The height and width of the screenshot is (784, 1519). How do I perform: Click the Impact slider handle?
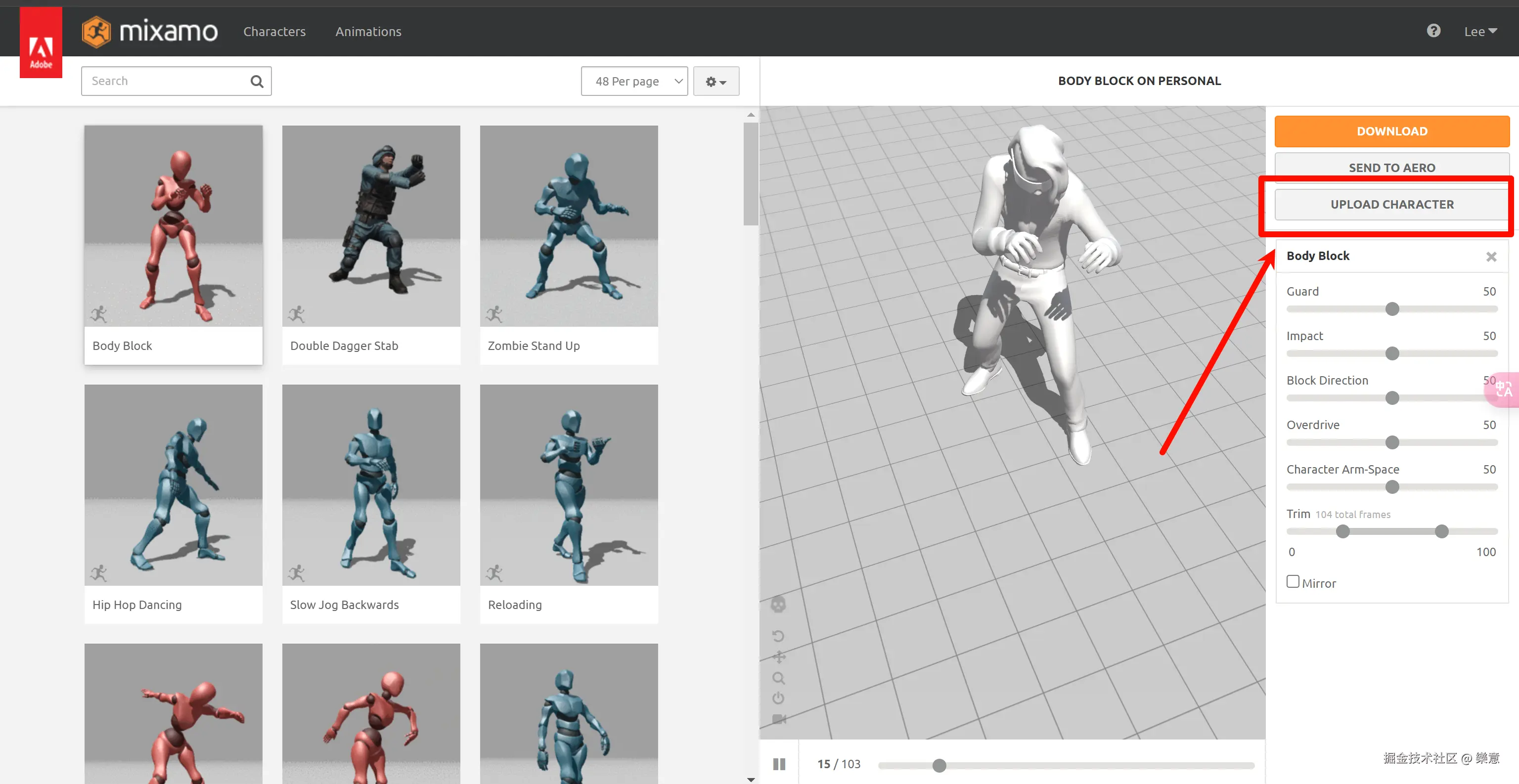click(1391, 353)
